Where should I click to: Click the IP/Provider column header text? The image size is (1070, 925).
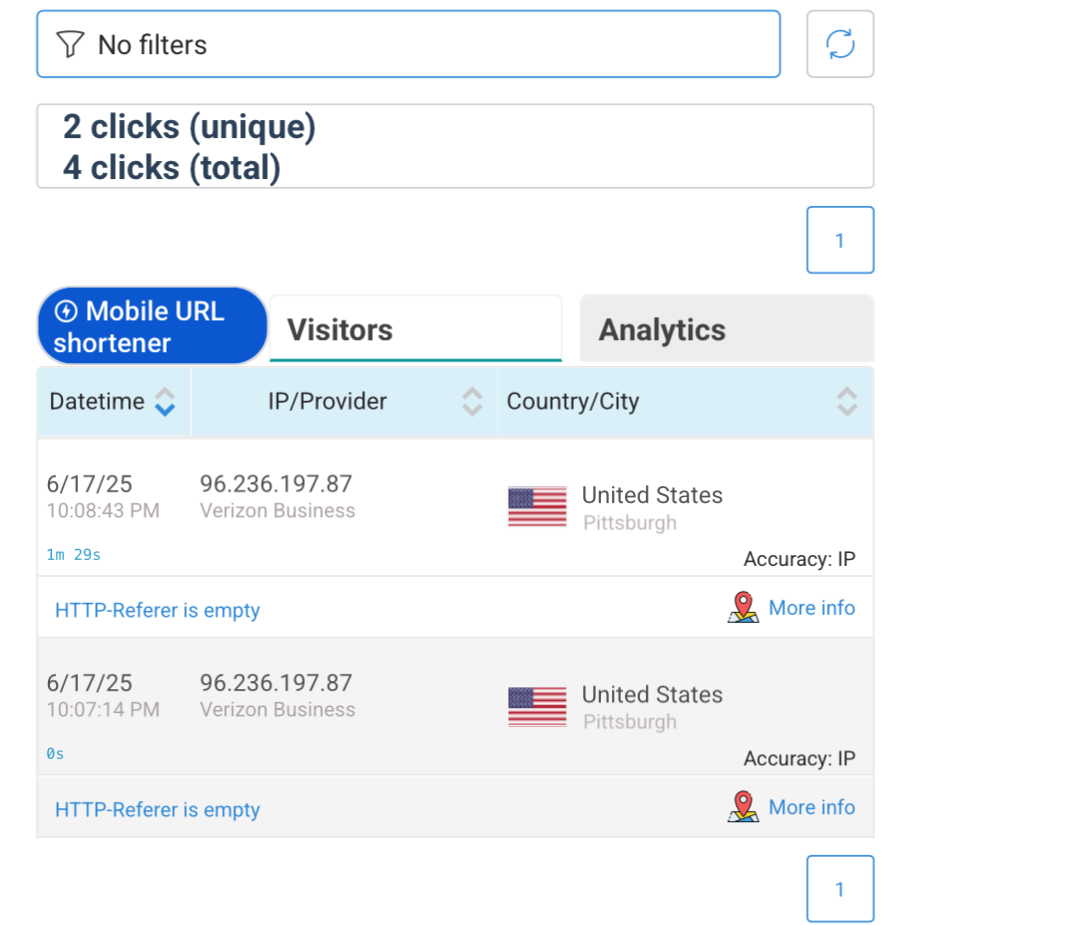(327, 401)
